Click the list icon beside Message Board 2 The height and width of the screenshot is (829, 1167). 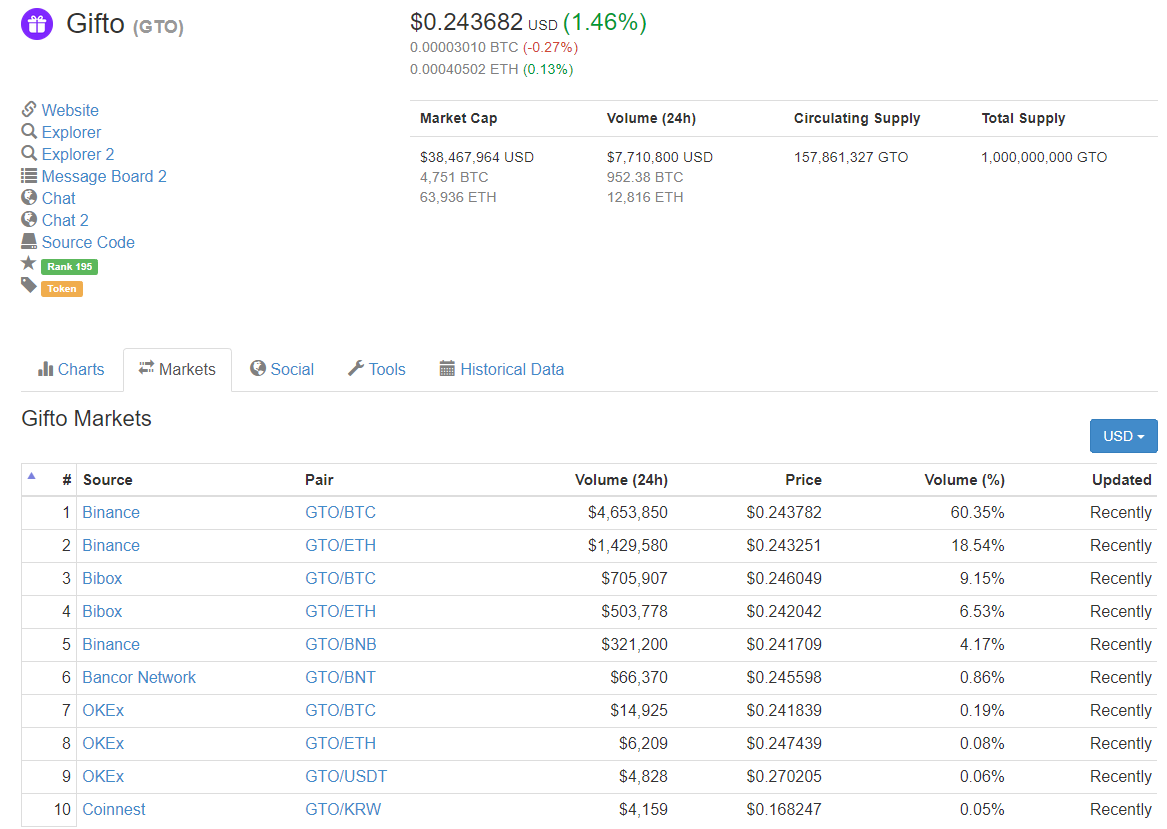point(29,176)
